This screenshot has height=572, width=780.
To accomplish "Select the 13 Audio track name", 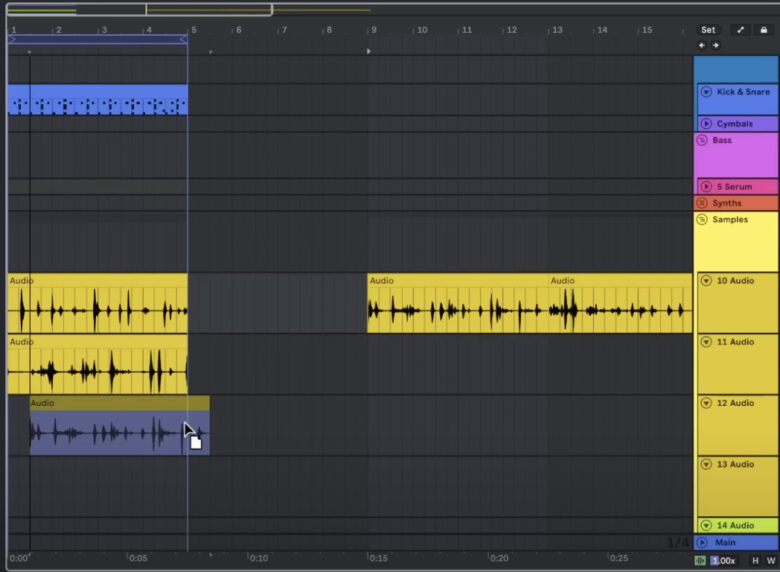I will 735,464.
